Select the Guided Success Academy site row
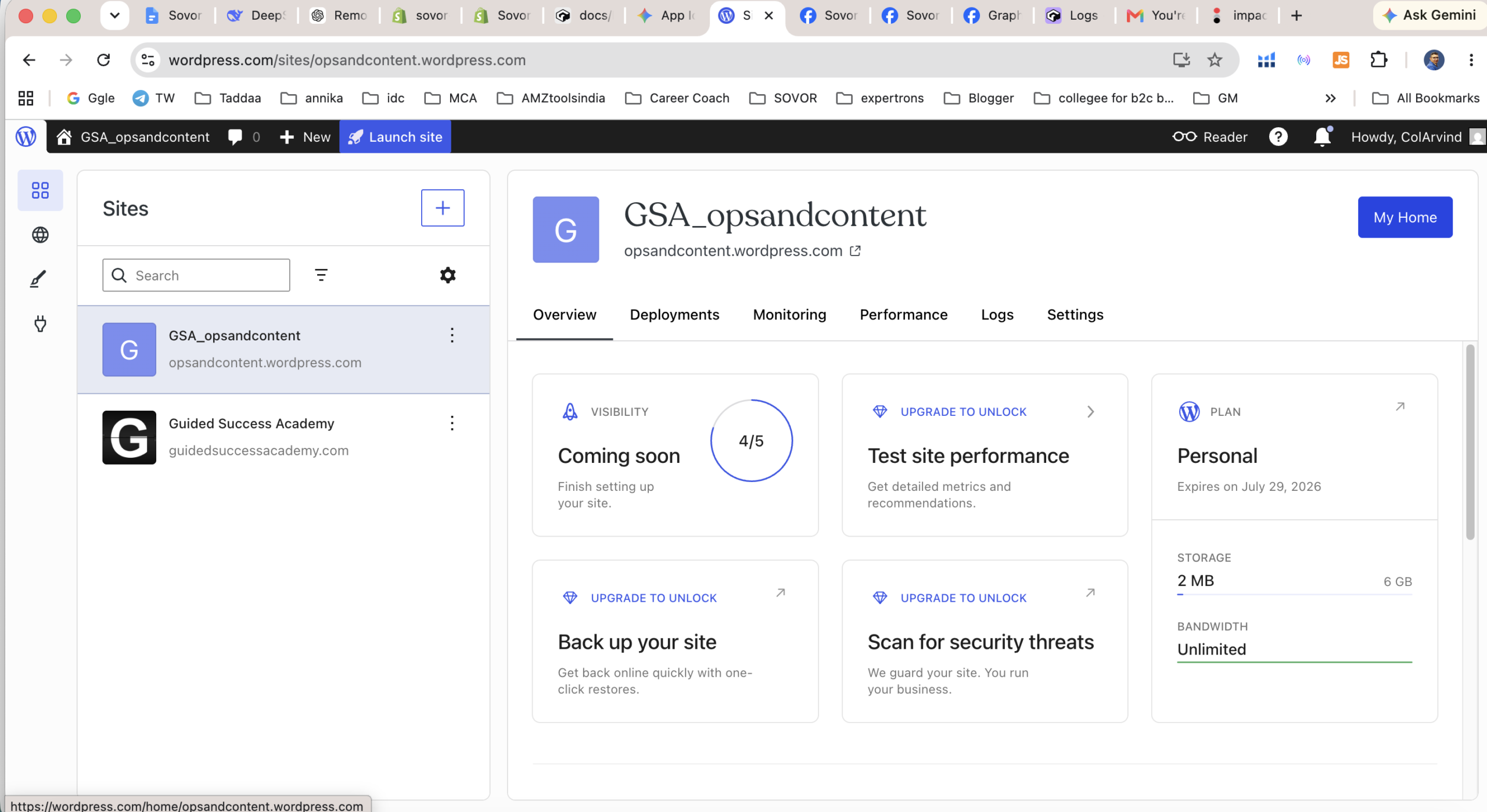The height and width of the screenshot is (812, 1487). 283,437
